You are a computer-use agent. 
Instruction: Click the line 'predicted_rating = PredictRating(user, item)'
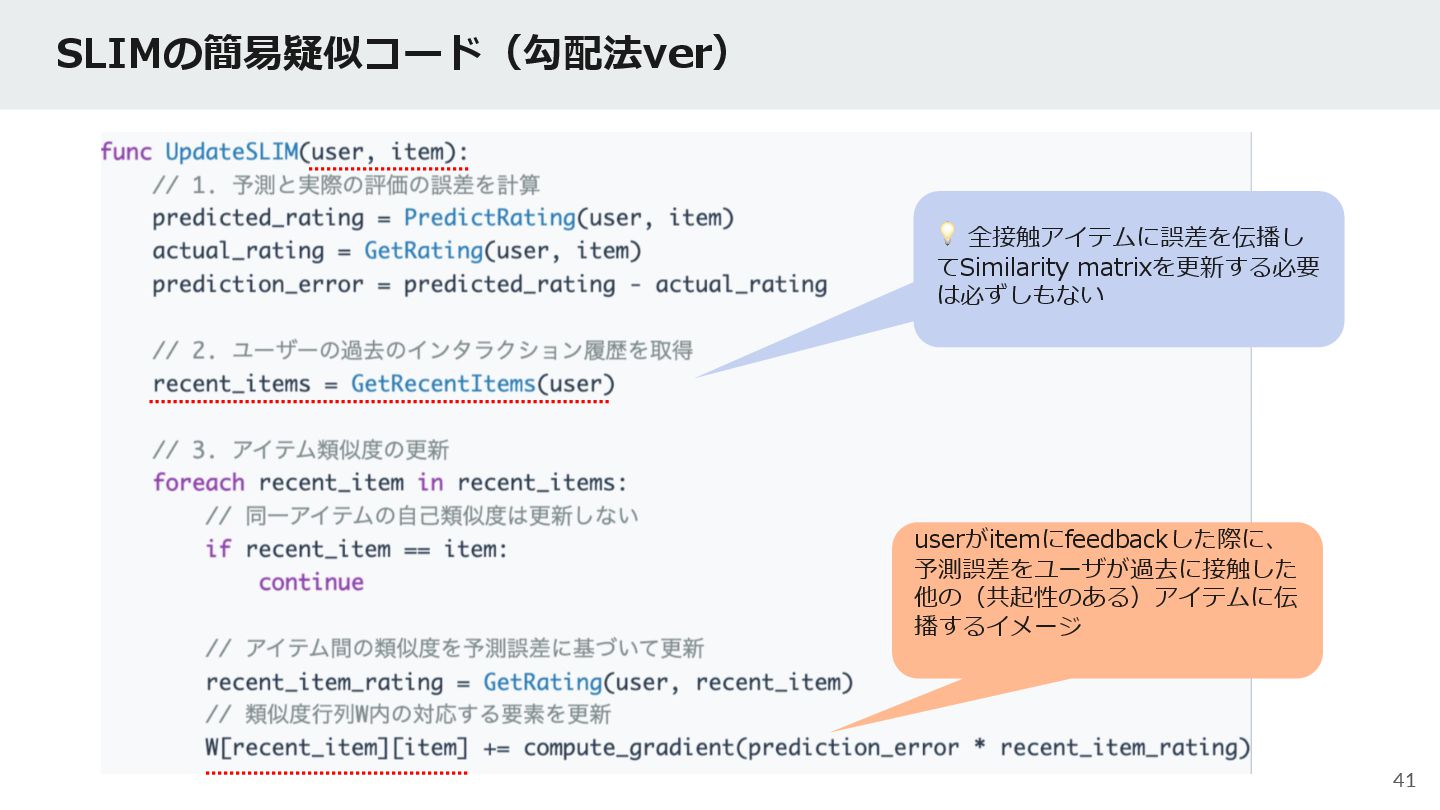point(443,218)
